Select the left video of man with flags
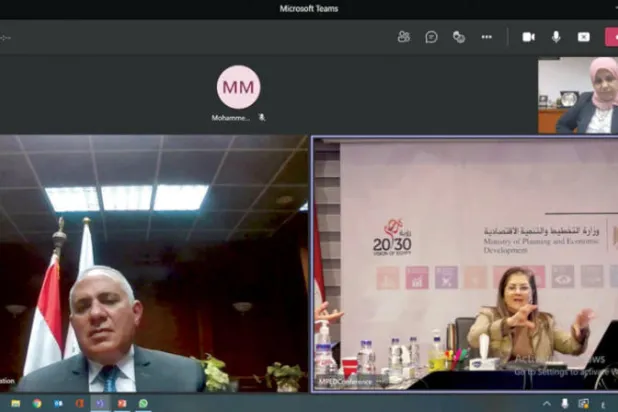Viewport: 618px width, 412px height. [153, 264]
